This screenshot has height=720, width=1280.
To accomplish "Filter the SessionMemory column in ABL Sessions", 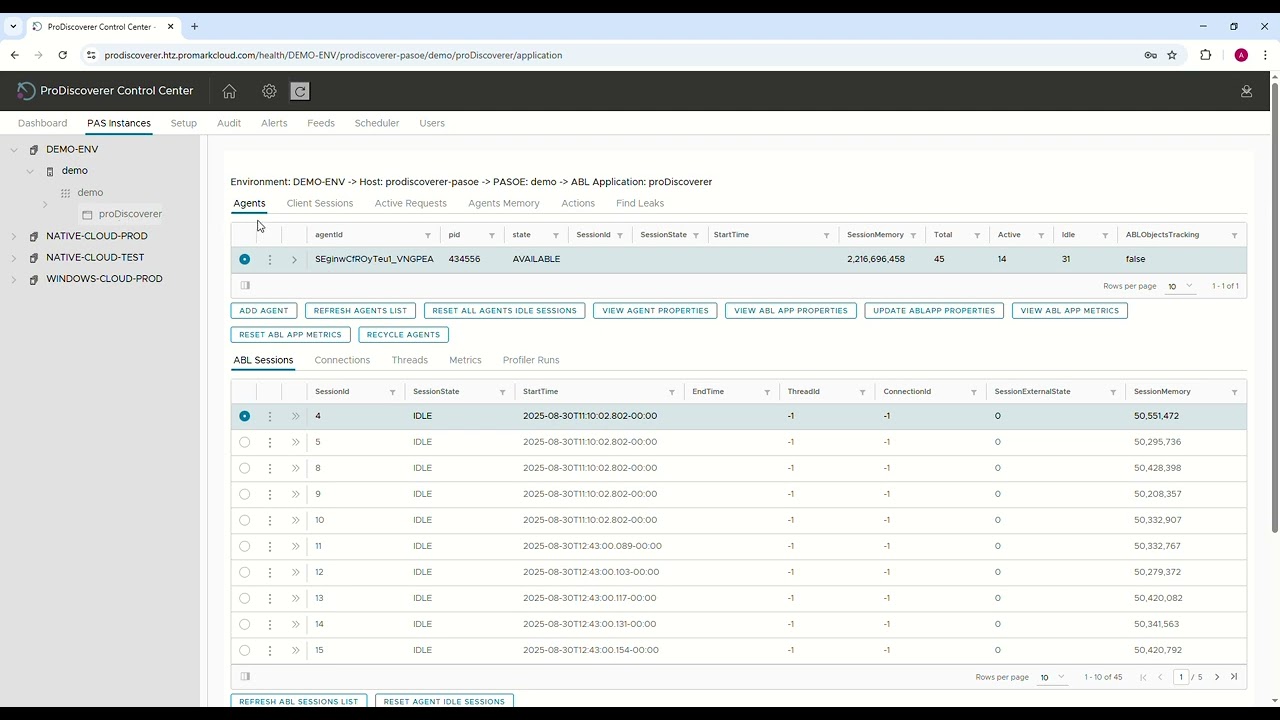I will coord(1234,392).
